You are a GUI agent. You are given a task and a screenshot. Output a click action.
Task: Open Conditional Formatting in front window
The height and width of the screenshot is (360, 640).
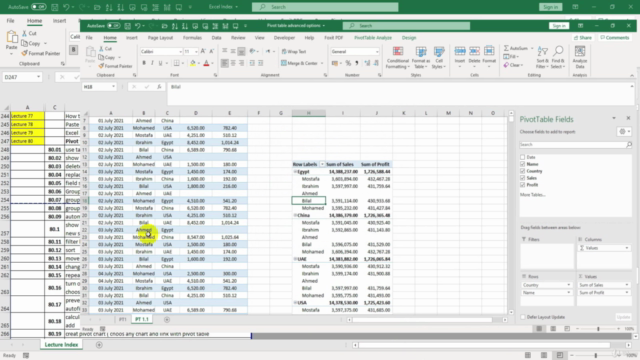pyautogui.click(x=398, y=58)
